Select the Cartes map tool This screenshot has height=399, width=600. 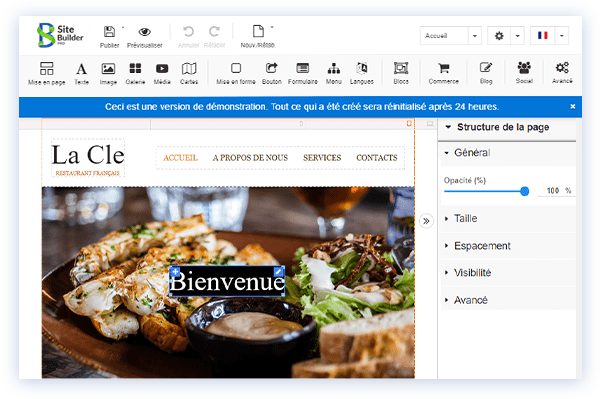point(189,73)
